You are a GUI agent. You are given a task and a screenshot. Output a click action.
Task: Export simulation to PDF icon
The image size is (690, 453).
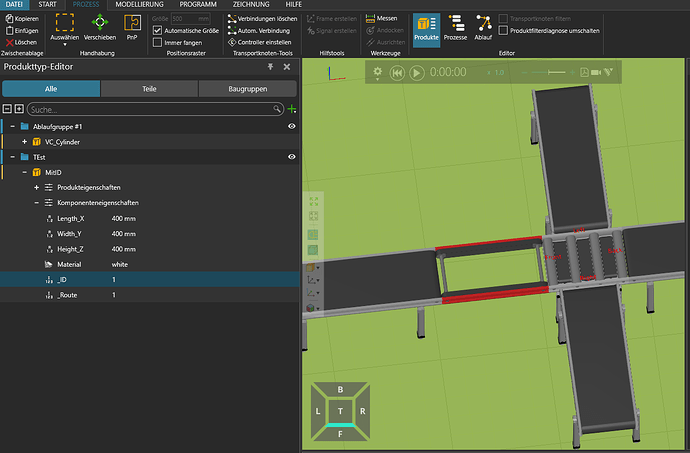pyautogui.click(x=584, y=72)
